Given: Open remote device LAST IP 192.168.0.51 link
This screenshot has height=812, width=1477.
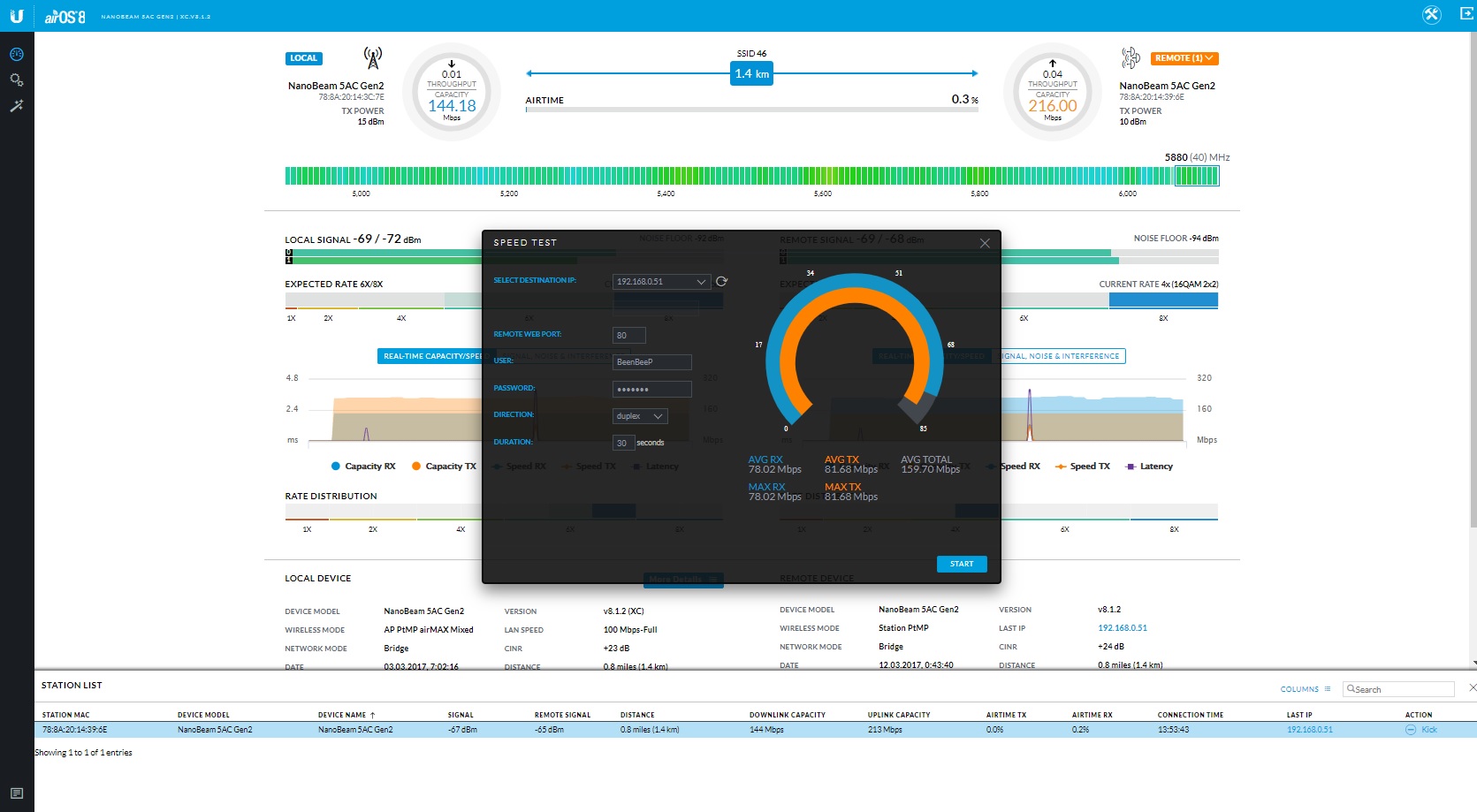Looking at the screenshot, I should [1123, 628].
